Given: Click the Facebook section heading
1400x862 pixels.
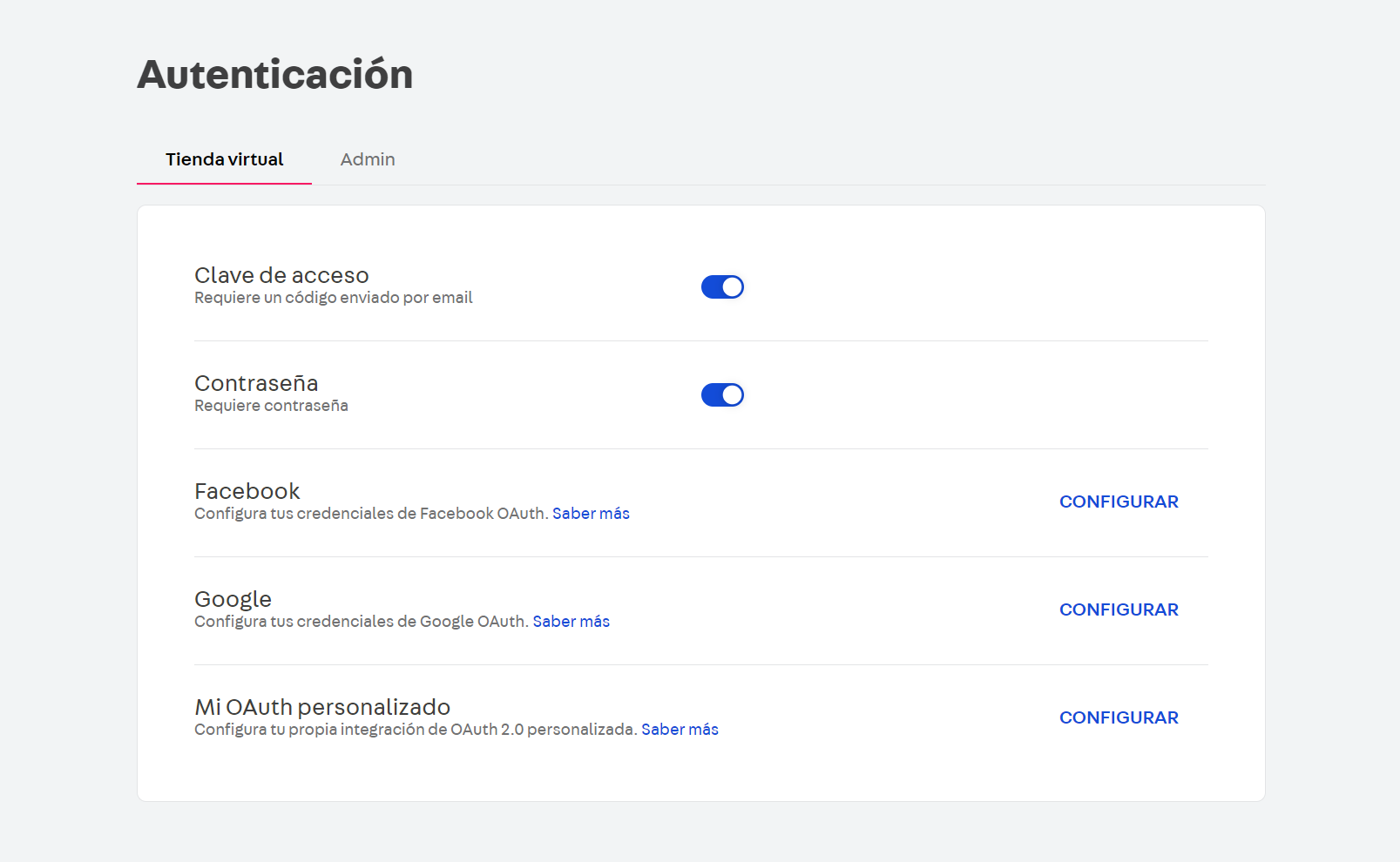Looking at the screenshot, I should [x=247, y=491].
